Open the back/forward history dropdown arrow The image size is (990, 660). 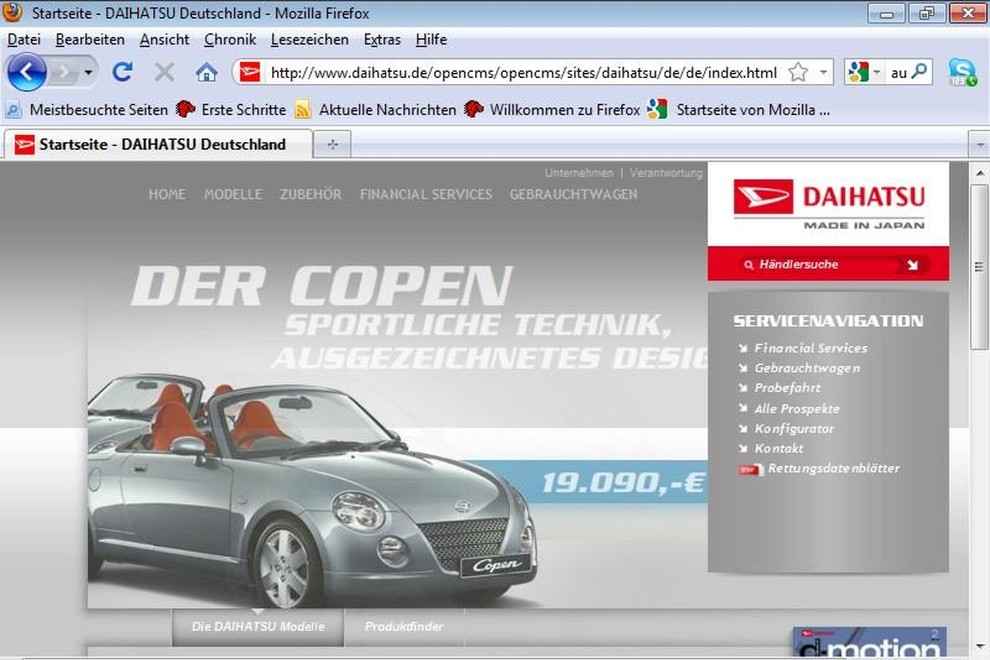coord(88,73)
